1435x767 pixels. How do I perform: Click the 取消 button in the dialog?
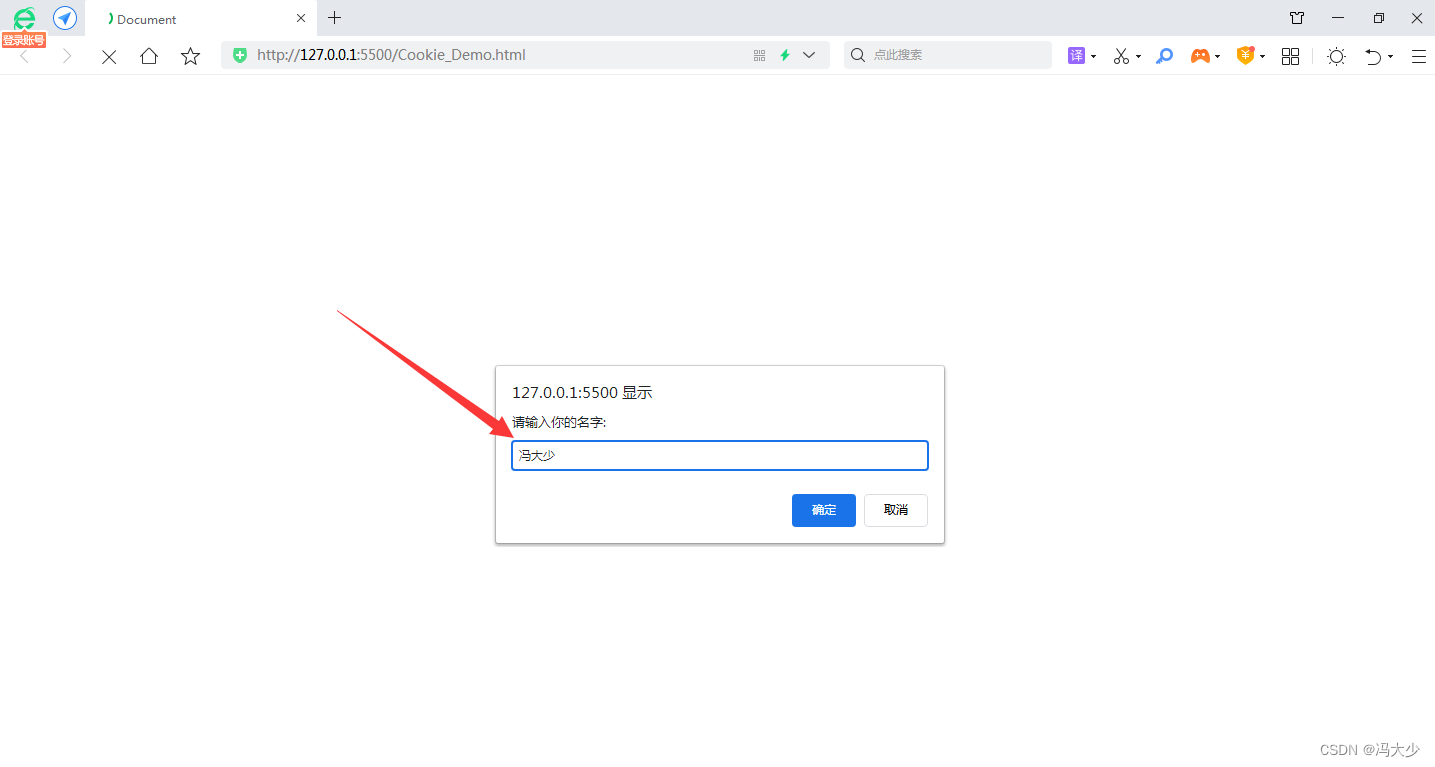(896, 510)
